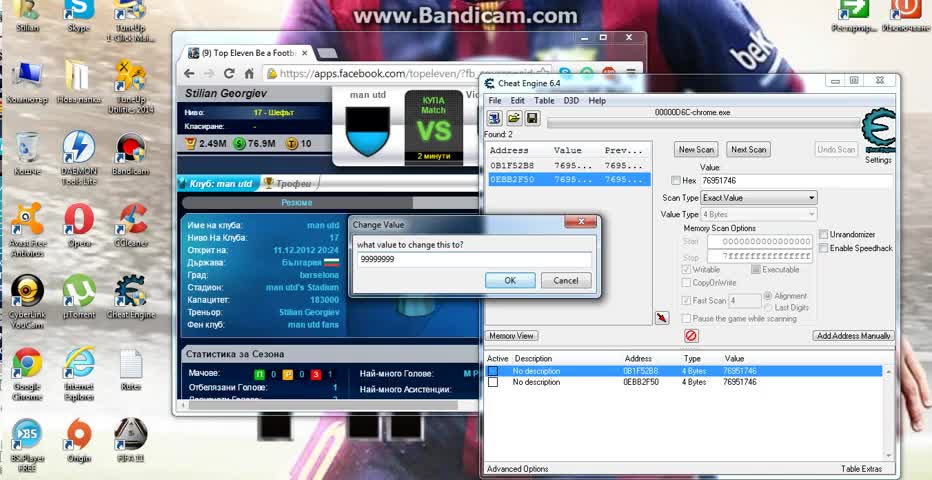
Task: Click Add Address Manually
Action: [x=853, y=336]
